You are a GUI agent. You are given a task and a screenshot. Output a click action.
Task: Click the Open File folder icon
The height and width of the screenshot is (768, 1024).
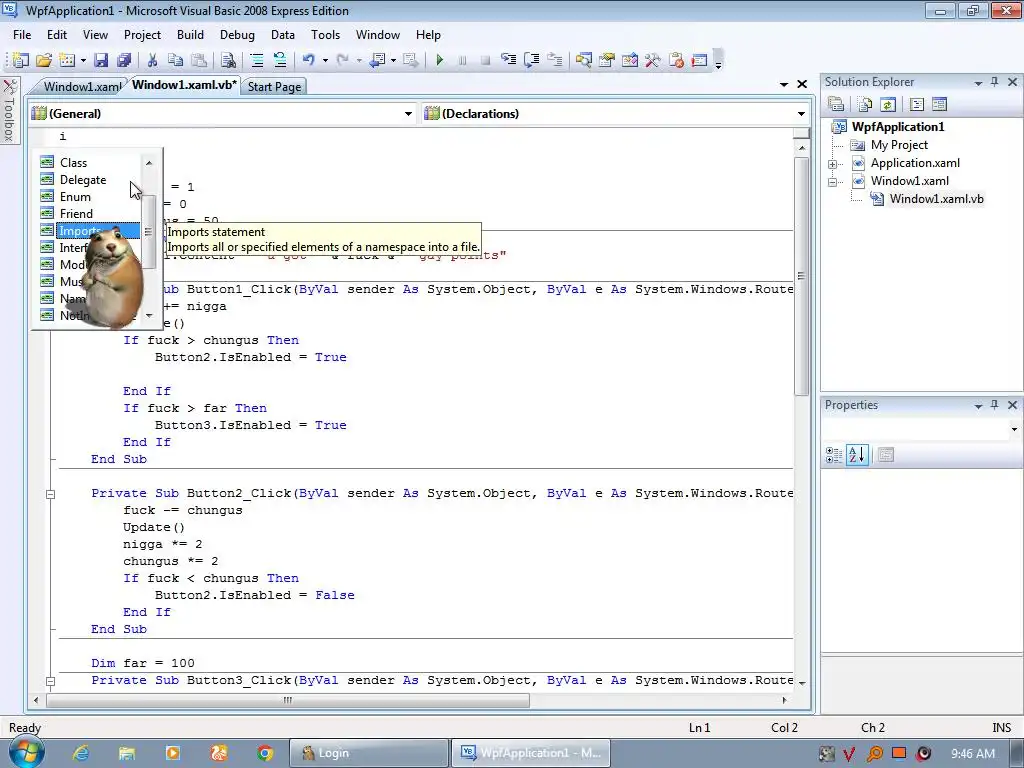pos(44,61)
